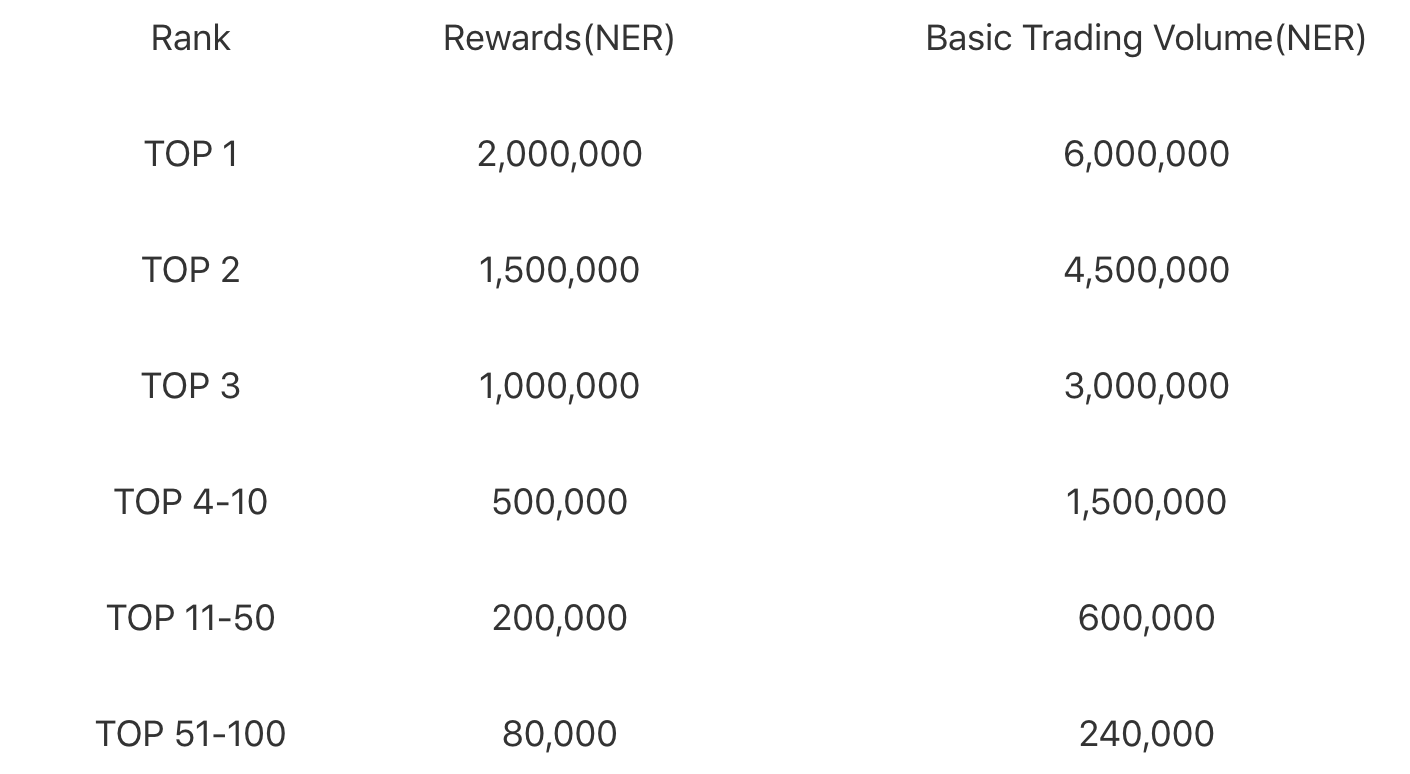The image size is (1410, 774).
Task: Click the Rank column header
Action: point(190,38)
